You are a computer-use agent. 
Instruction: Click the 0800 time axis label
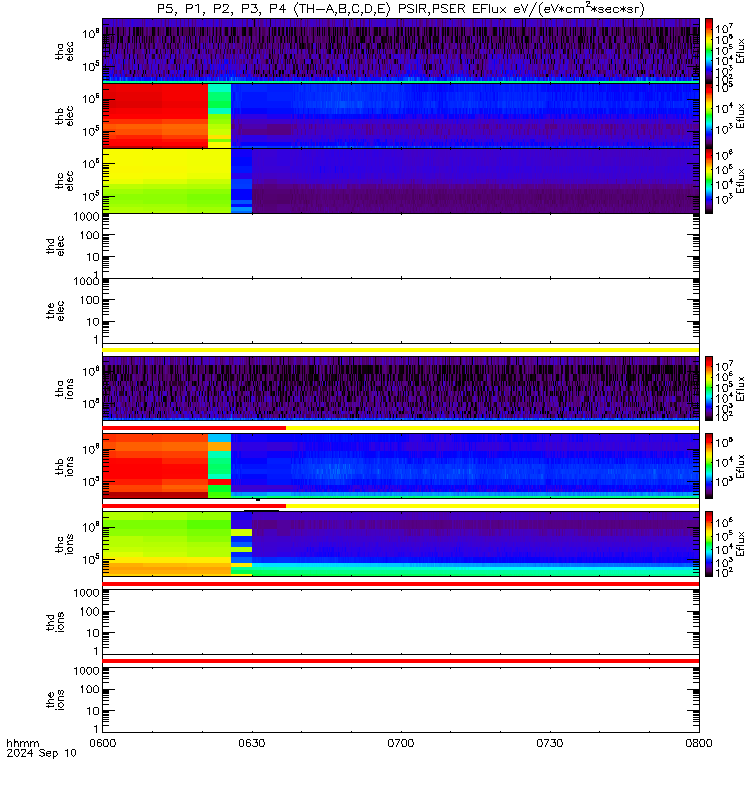698,743
